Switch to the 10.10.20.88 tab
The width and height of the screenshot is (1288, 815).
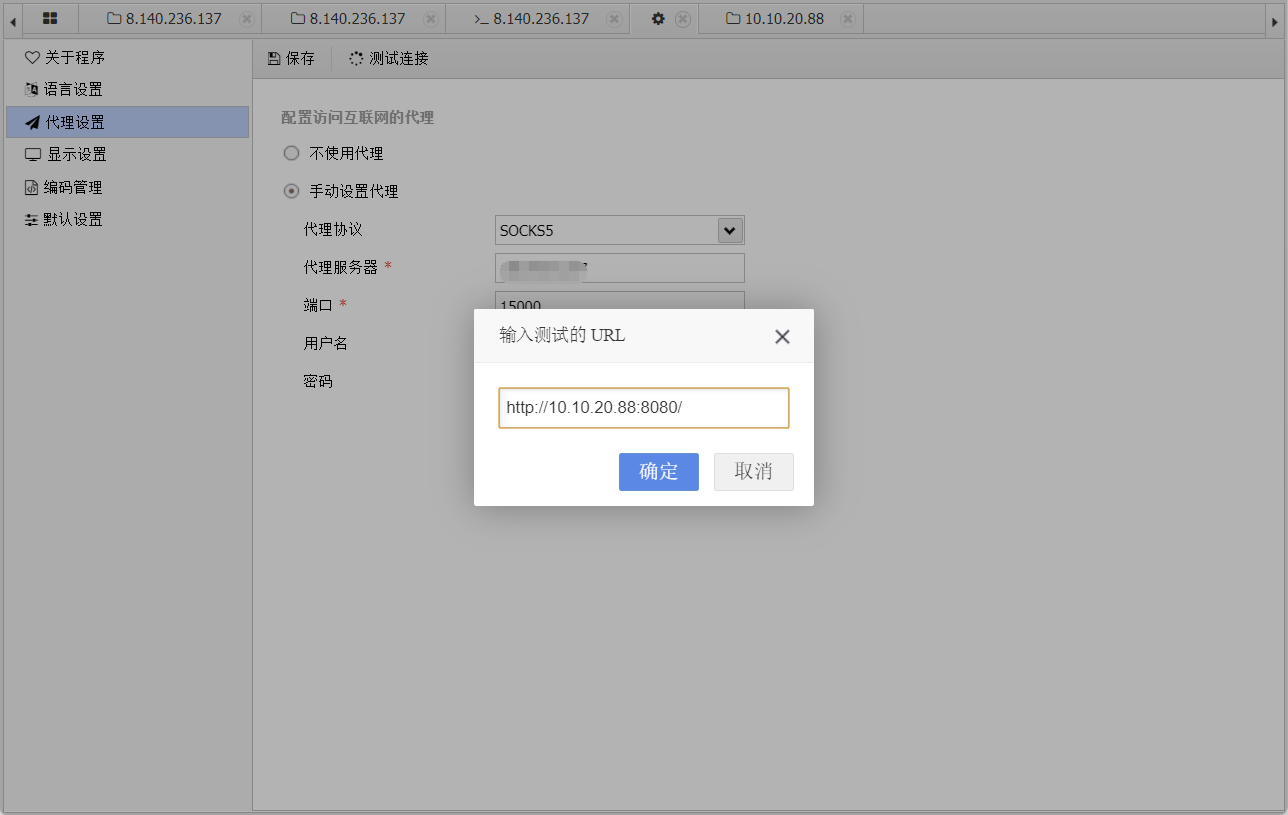click(775, 18)
